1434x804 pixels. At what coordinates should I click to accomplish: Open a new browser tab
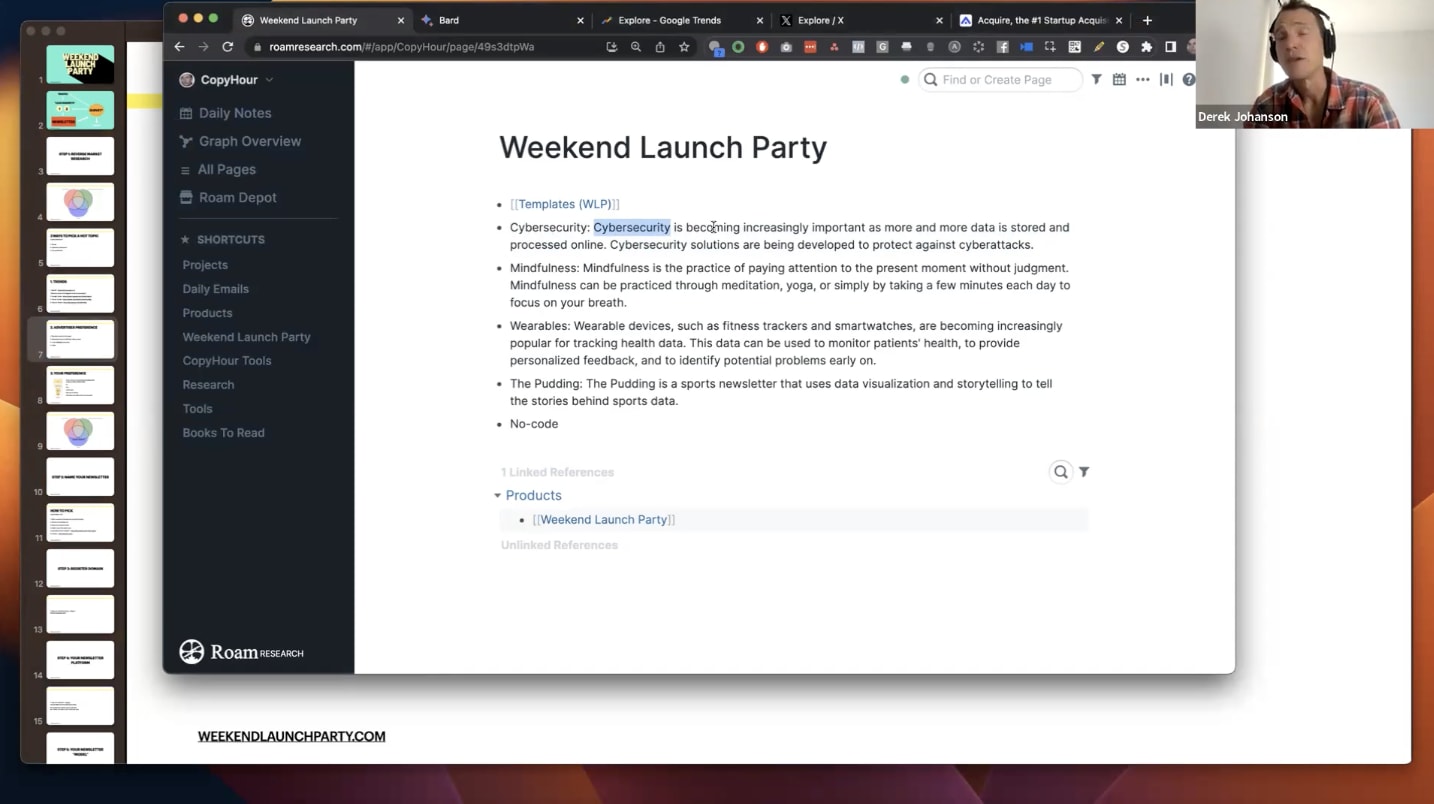coord(1147,20)
